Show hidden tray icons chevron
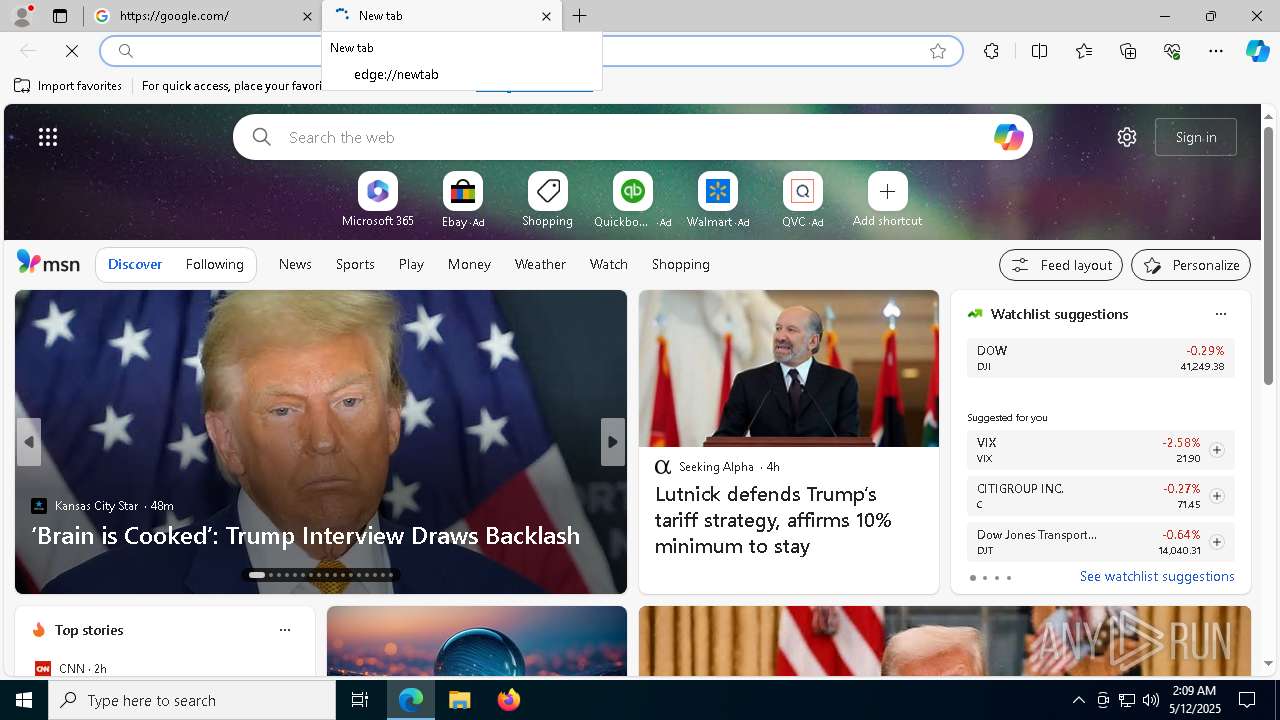The width and height of the screenshot is (1280, 720). pos(1078,700)
